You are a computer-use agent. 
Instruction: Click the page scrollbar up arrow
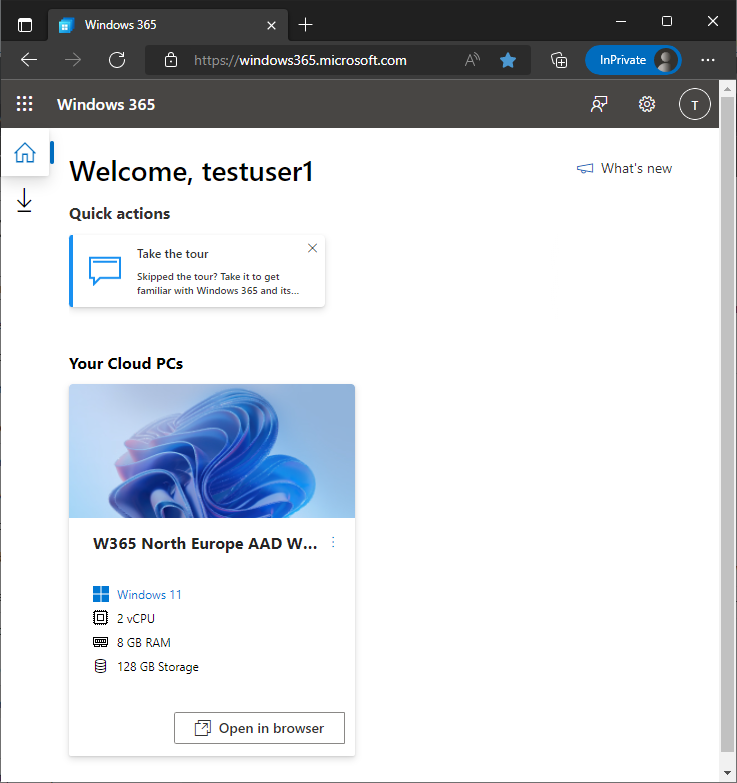tap(727, 90)
